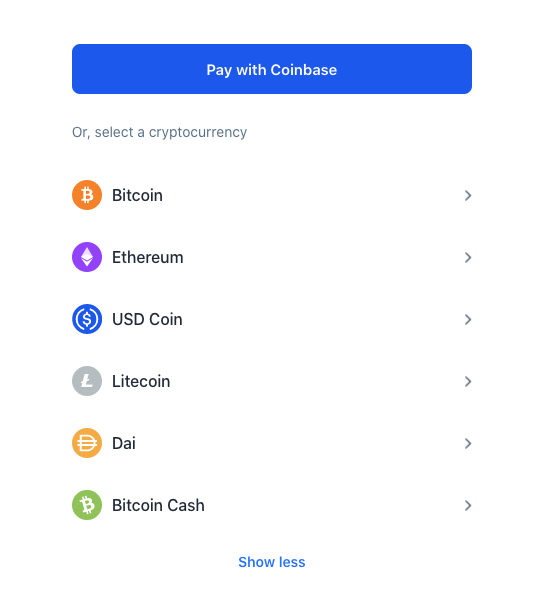Pay with Coinbase button
Viewport: 541px width, 599px height.
coord(272,69)
